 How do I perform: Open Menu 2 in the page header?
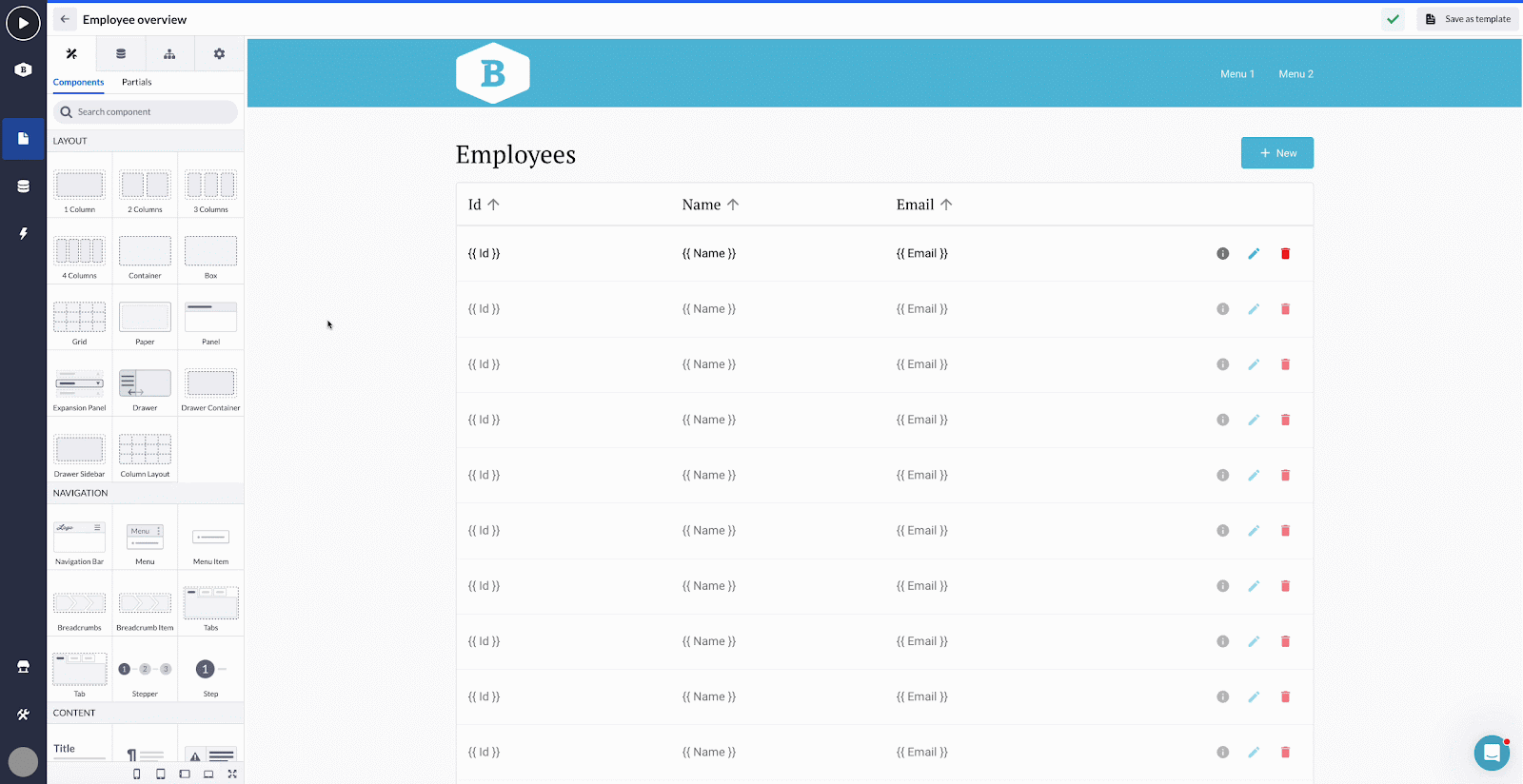click(x=1296, y=74)
